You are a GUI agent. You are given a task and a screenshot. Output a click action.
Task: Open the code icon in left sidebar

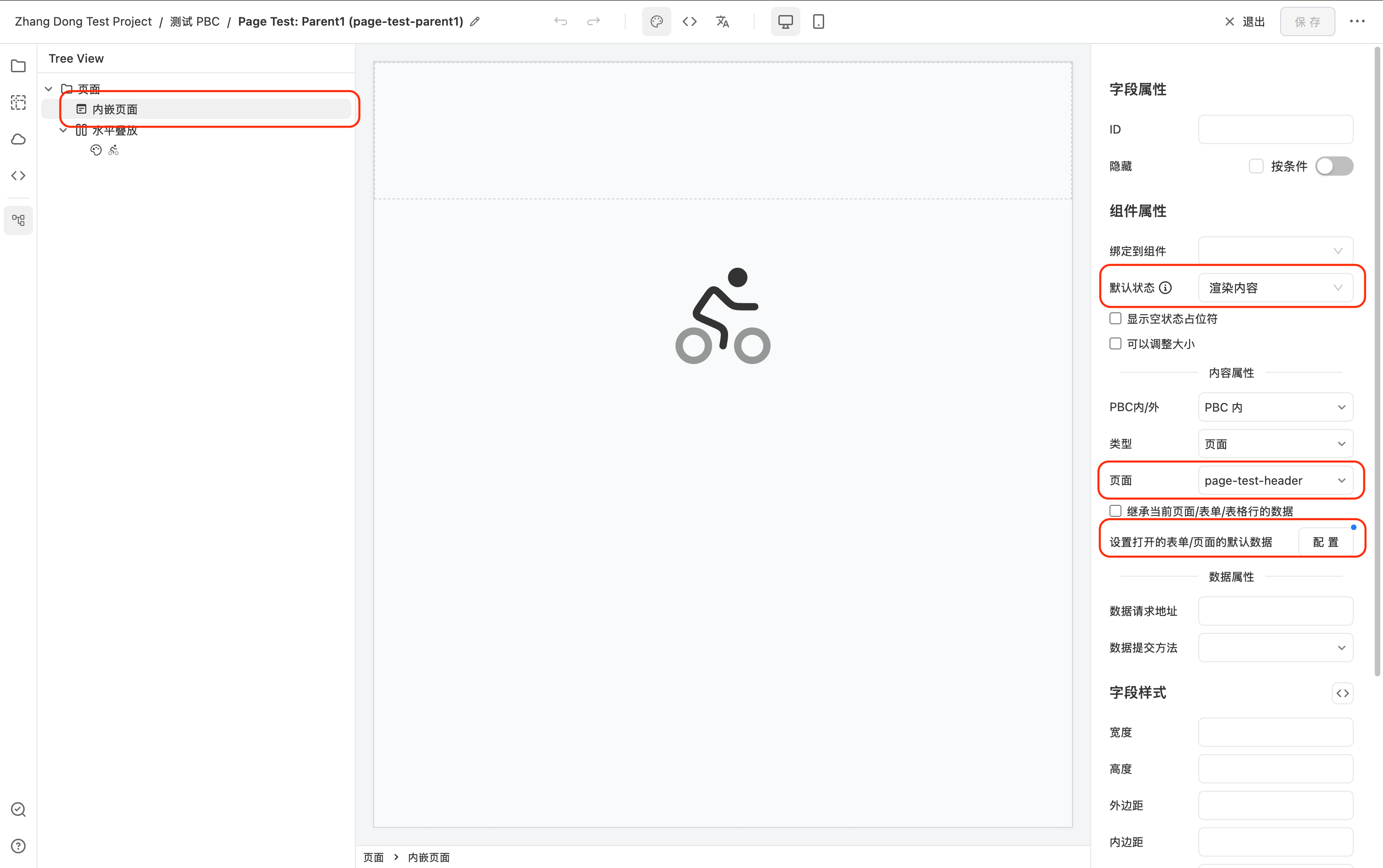[x=18, y=176]
